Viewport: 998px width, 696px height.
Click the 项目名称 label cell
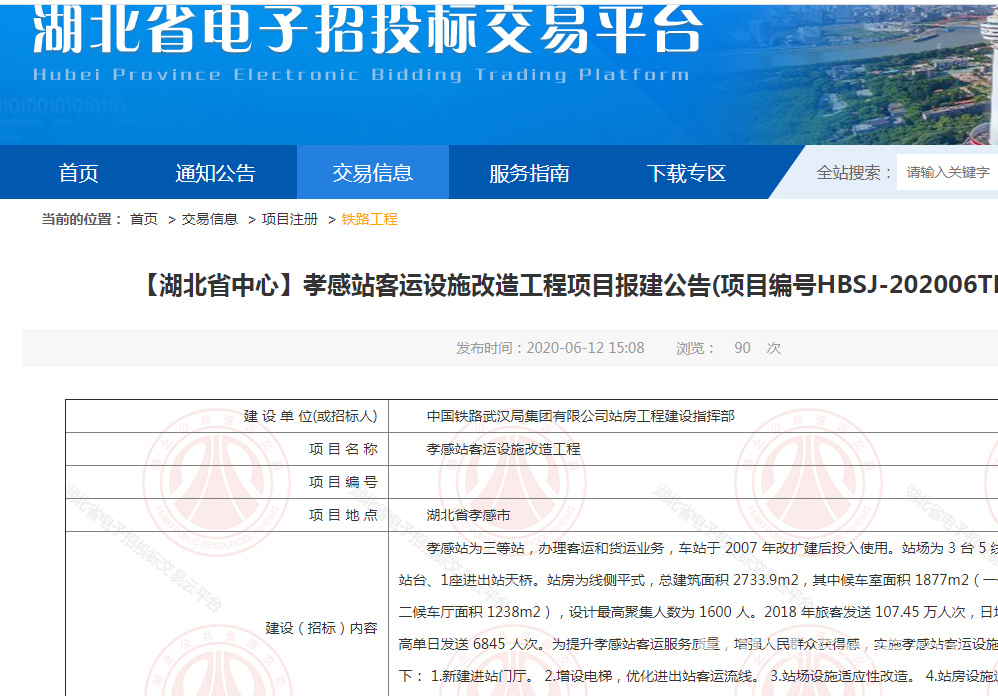[x=227, y=449]
